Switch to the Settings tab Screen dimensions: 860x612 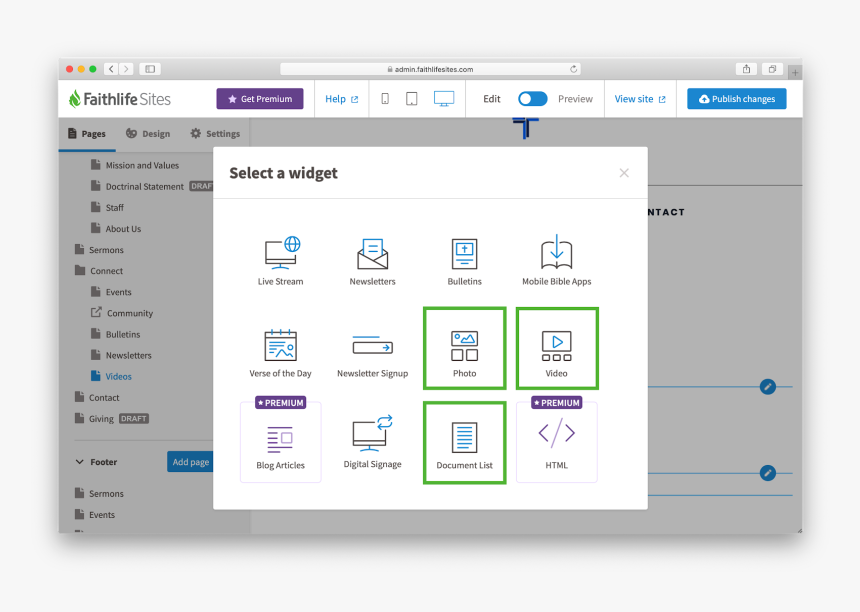click(215, 134)
